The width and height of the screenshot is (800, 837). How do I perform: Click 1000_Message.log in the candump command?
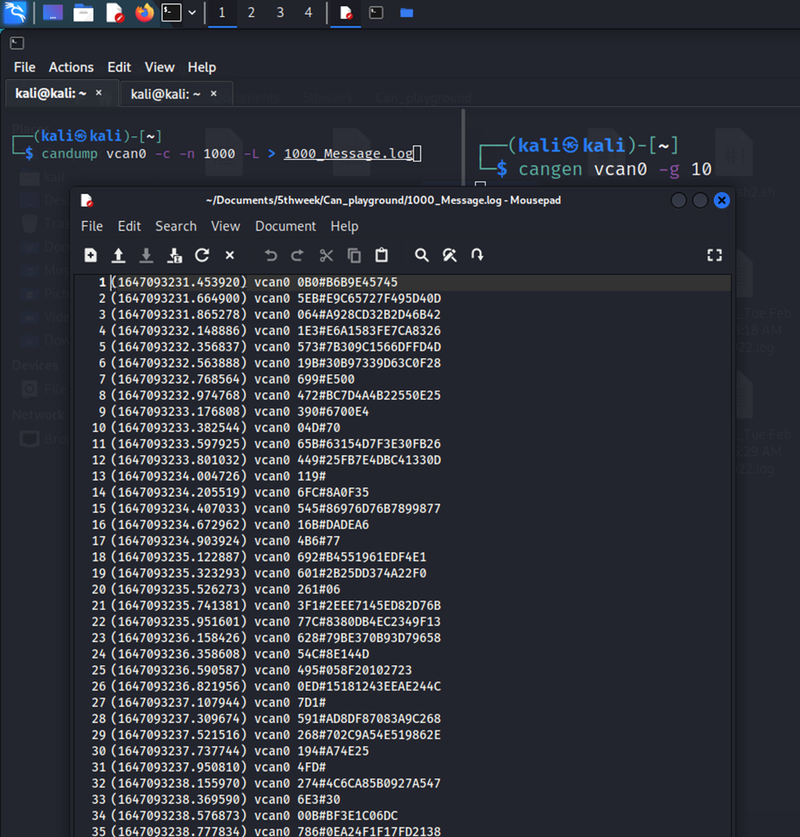[x=348, y=154]
